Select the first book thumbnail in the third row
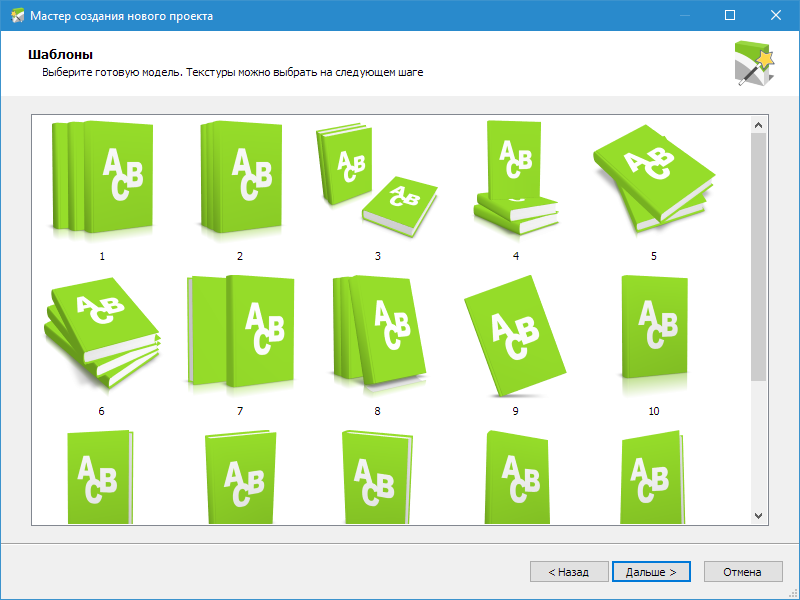Image resolution: width=800 pixels, height=600 pixels. 100,477
